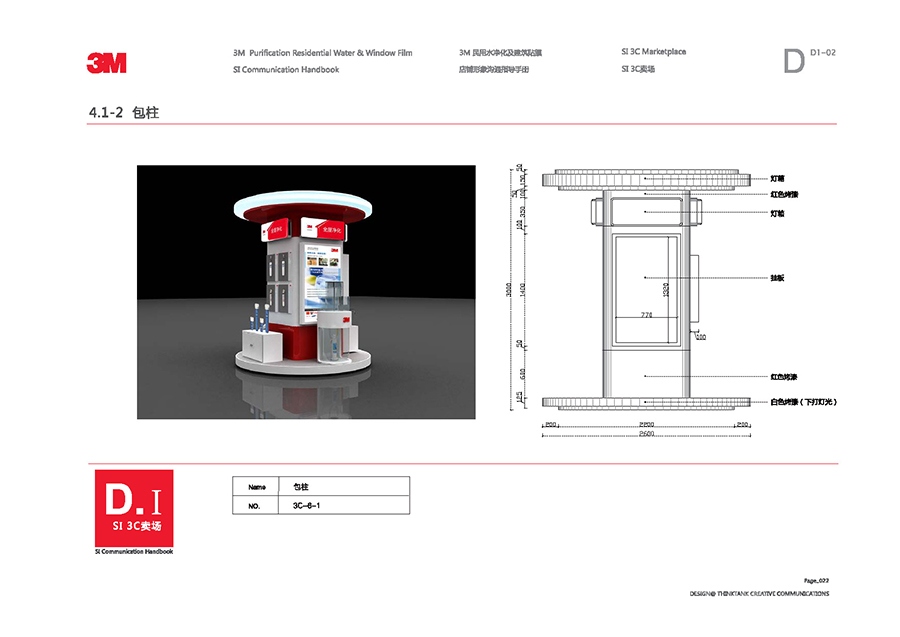Click the red 3M logo in header
This screenshot has height=637, width=900.
tap(107, 63)
